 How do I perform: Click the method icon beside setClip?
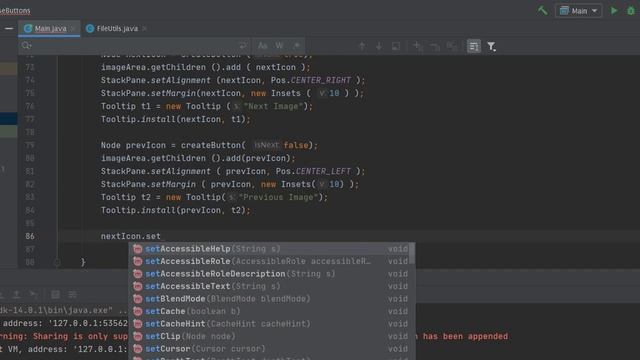(138, 336)
